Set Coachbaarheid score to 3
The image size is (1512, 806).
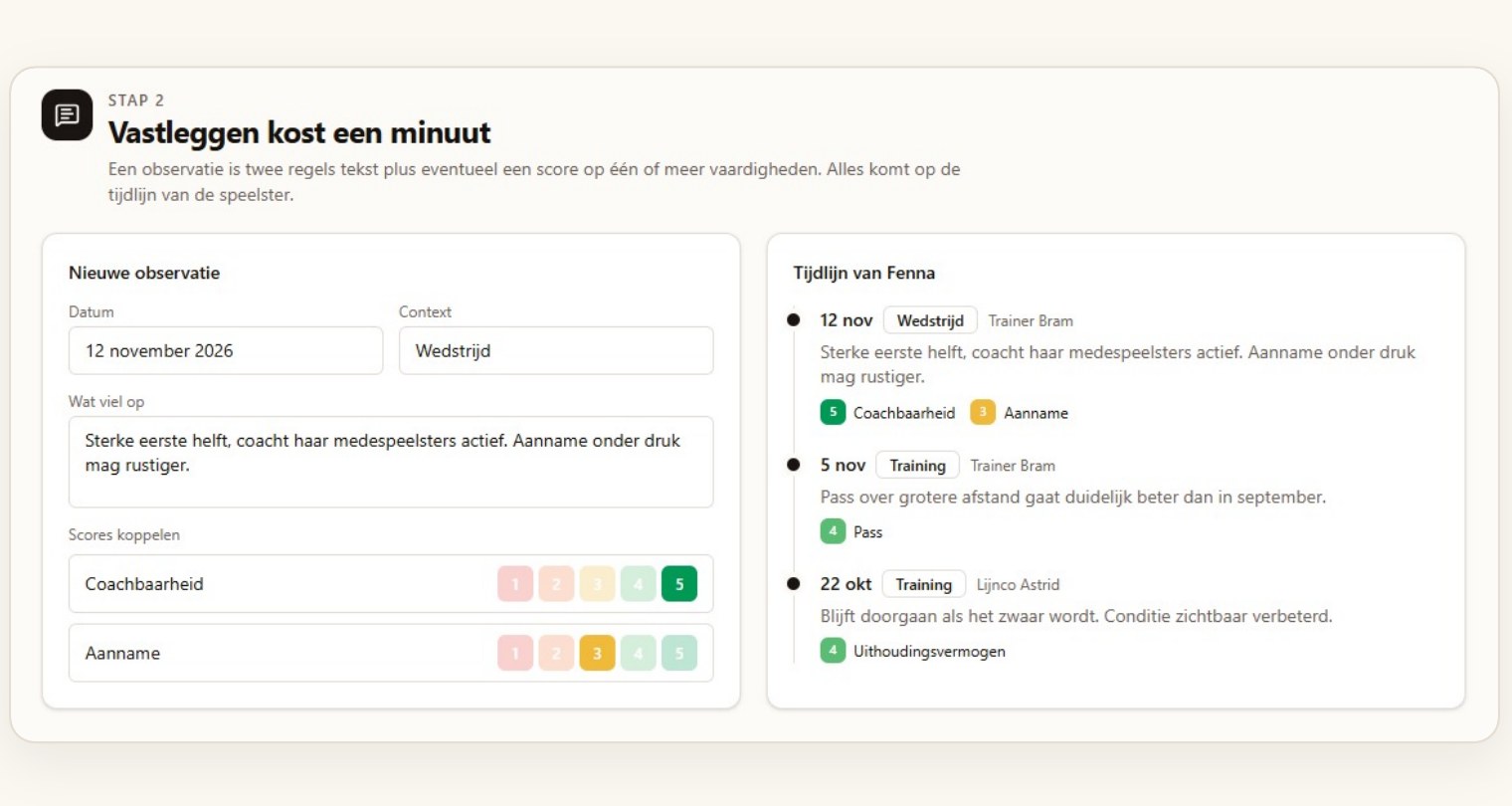coord(597,584)
